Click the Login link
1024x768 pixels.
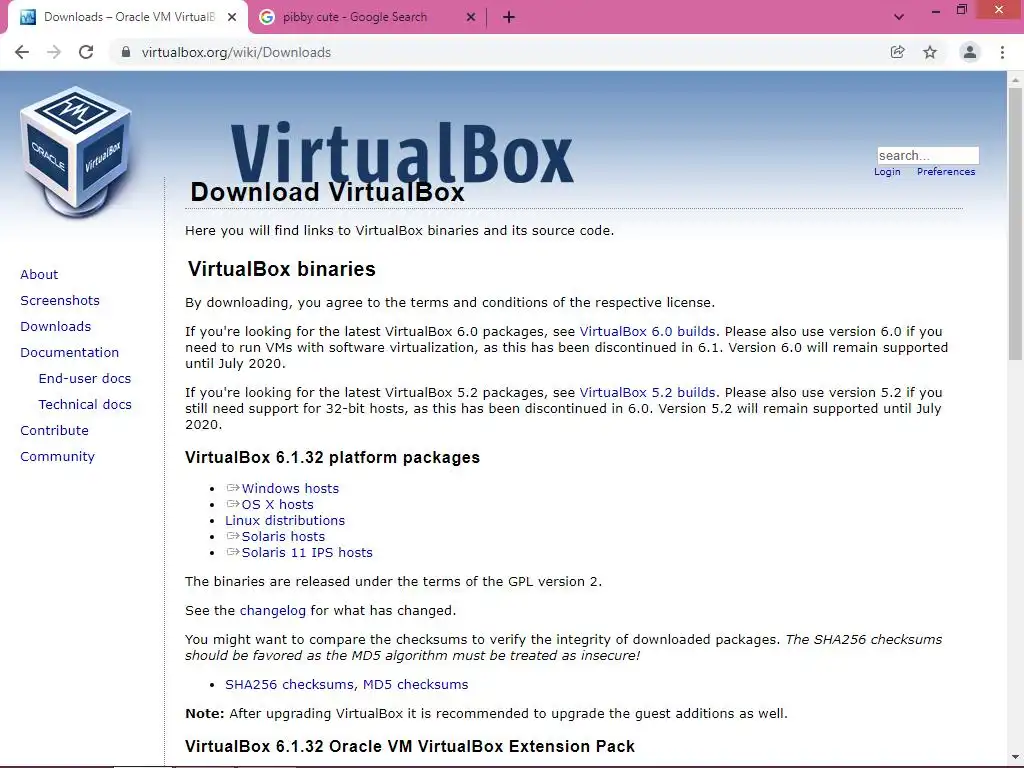pos(887,172)
